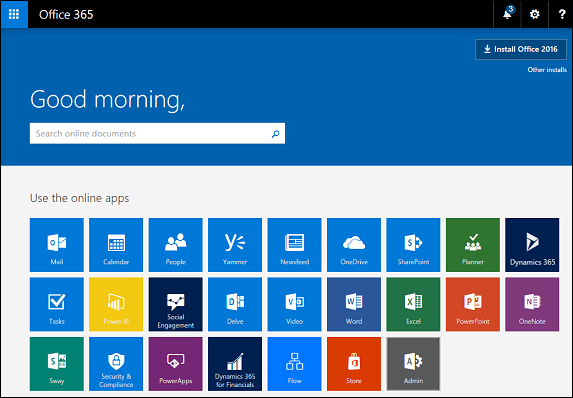The image size is (573, 398).
Task: Open the PowerPoint tile
Action: click(473, 304)
